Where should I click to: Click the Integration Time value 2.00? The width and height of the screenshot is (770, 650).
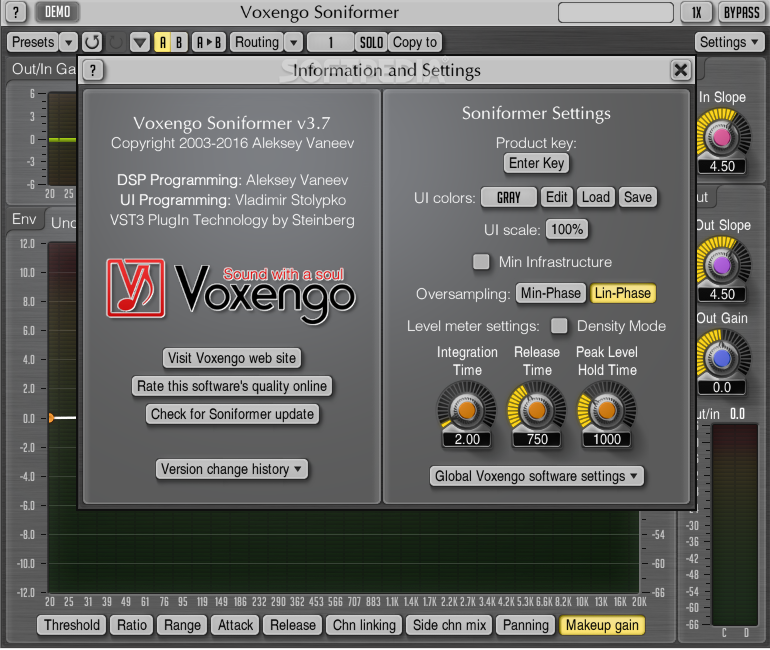(467, 439)
